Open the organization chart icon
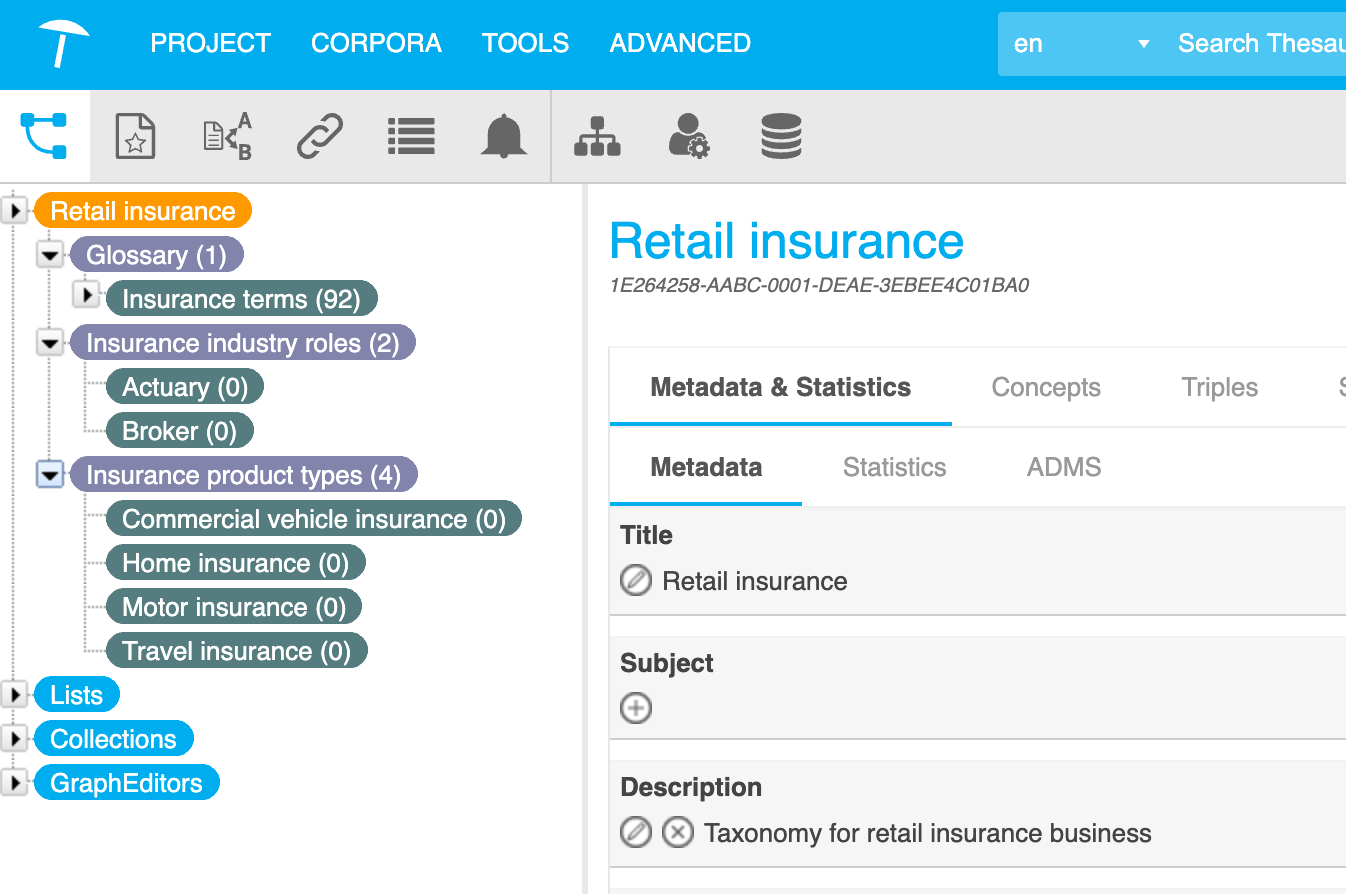The height and width of the screenshot is (894, 1346). 597,136
